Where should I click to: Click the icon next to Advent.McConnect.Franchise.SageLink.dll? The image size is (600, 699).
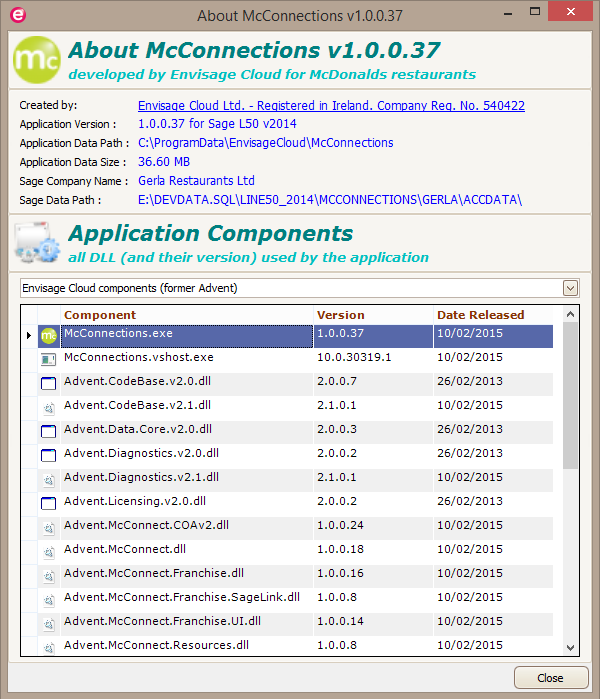[x=49, y=600]
